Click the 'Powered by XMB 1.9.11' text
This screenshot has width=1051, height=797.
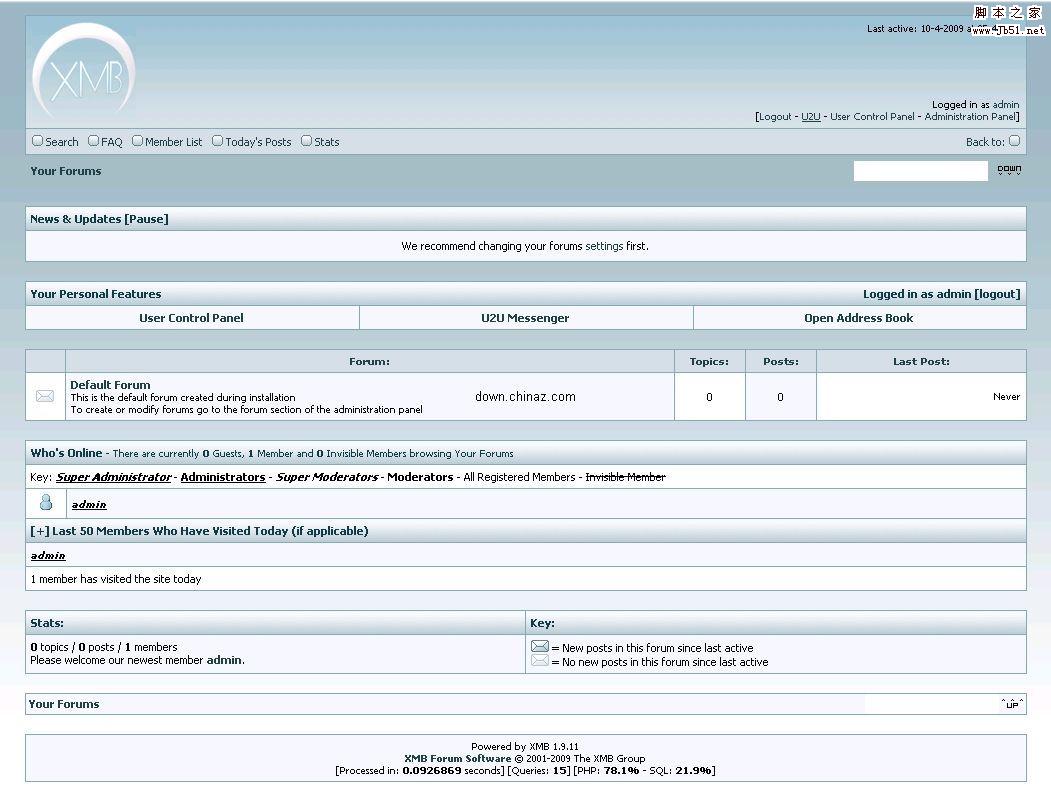point(525,746)
